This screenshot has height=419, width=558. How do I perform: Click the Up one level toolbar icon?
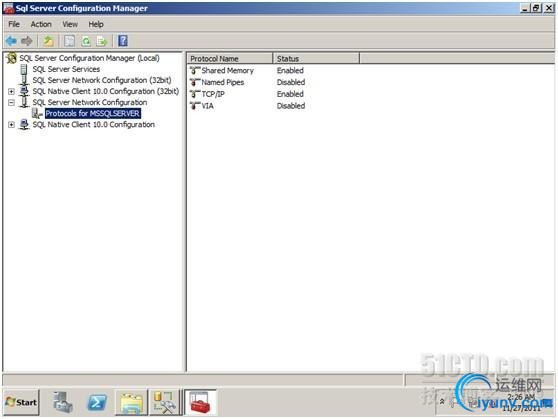click(48, 41)
